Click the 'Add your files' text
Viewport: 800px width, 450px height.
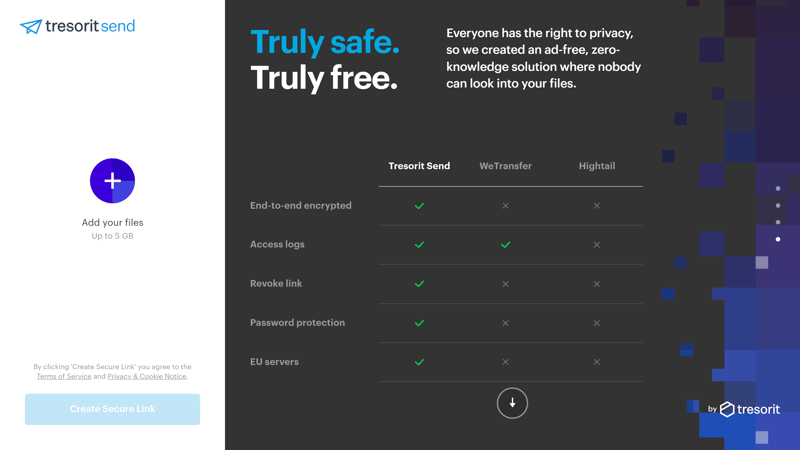coord(112,223)
